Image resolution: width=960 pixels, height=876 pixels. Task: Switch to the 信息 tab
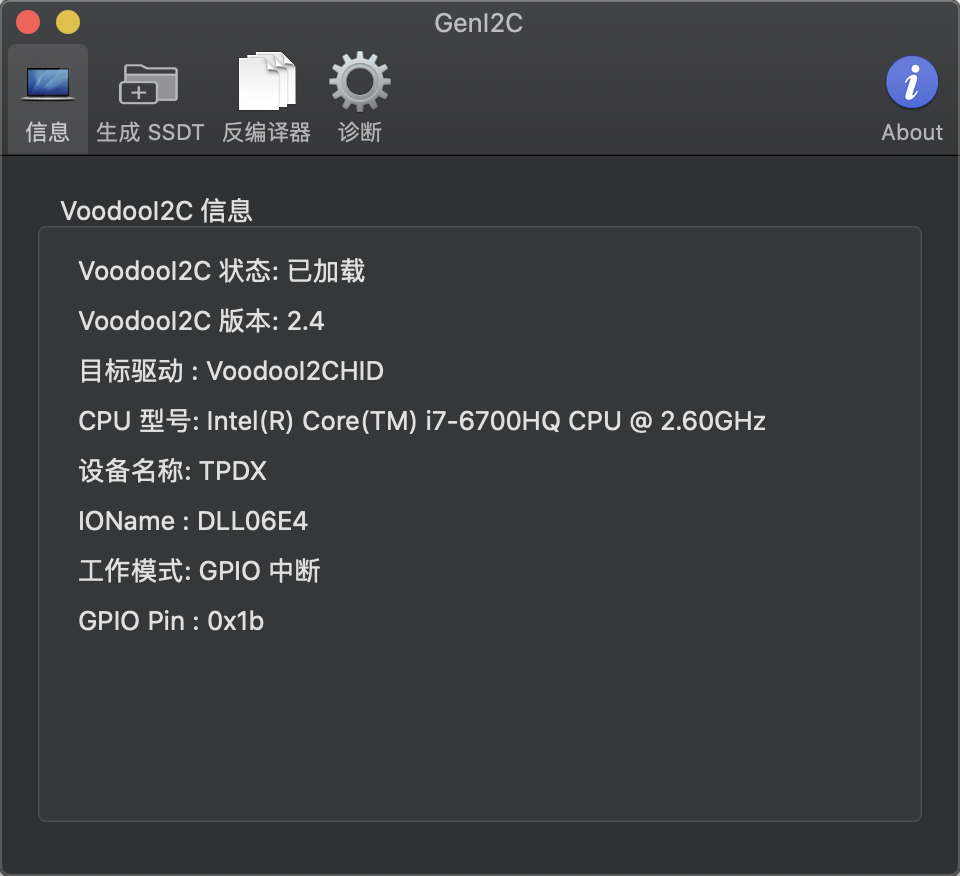(x=47, y=131)
